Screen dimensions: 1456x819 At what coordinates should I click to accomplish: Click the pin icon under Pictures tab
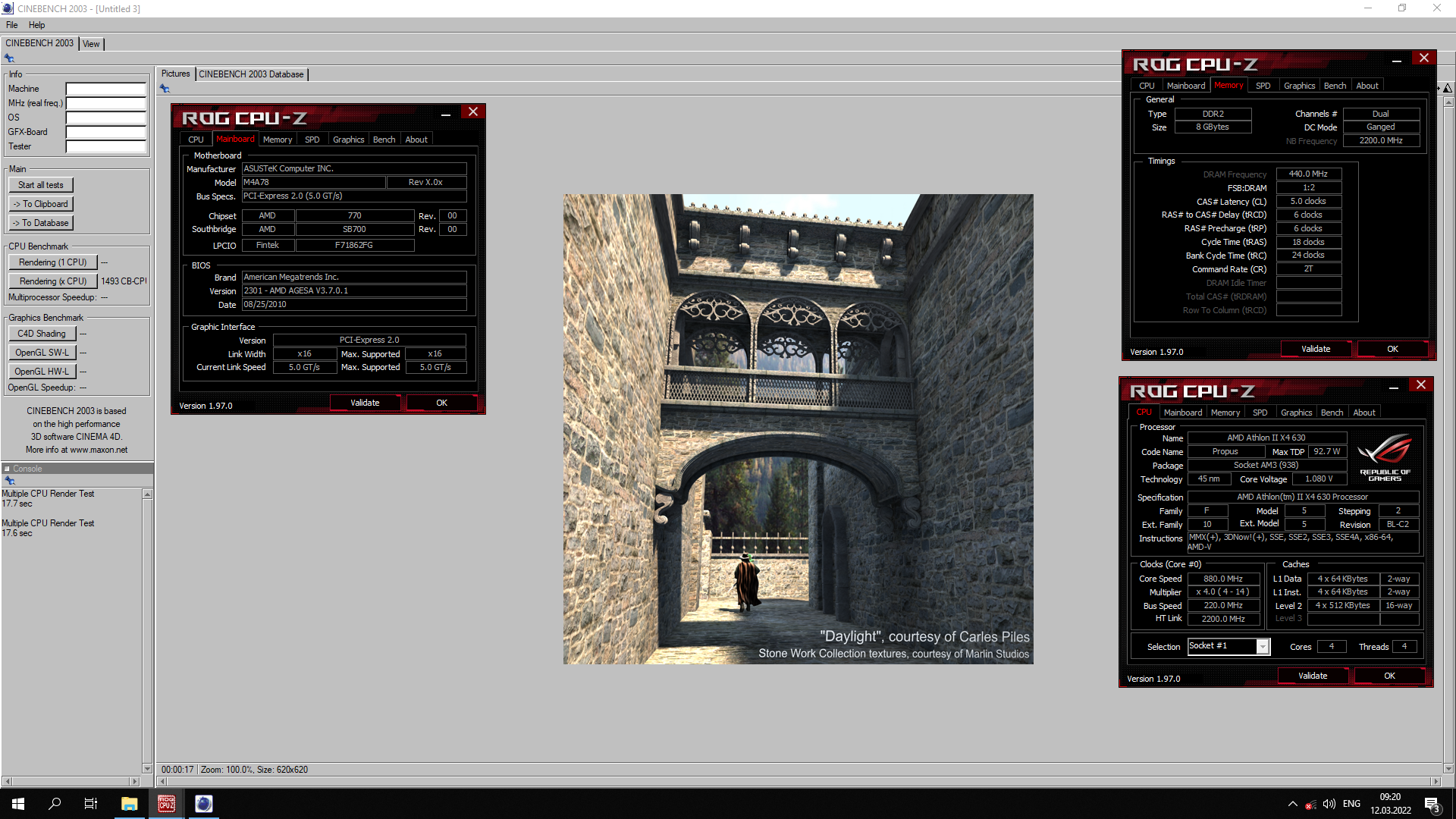tap(165, 89)
